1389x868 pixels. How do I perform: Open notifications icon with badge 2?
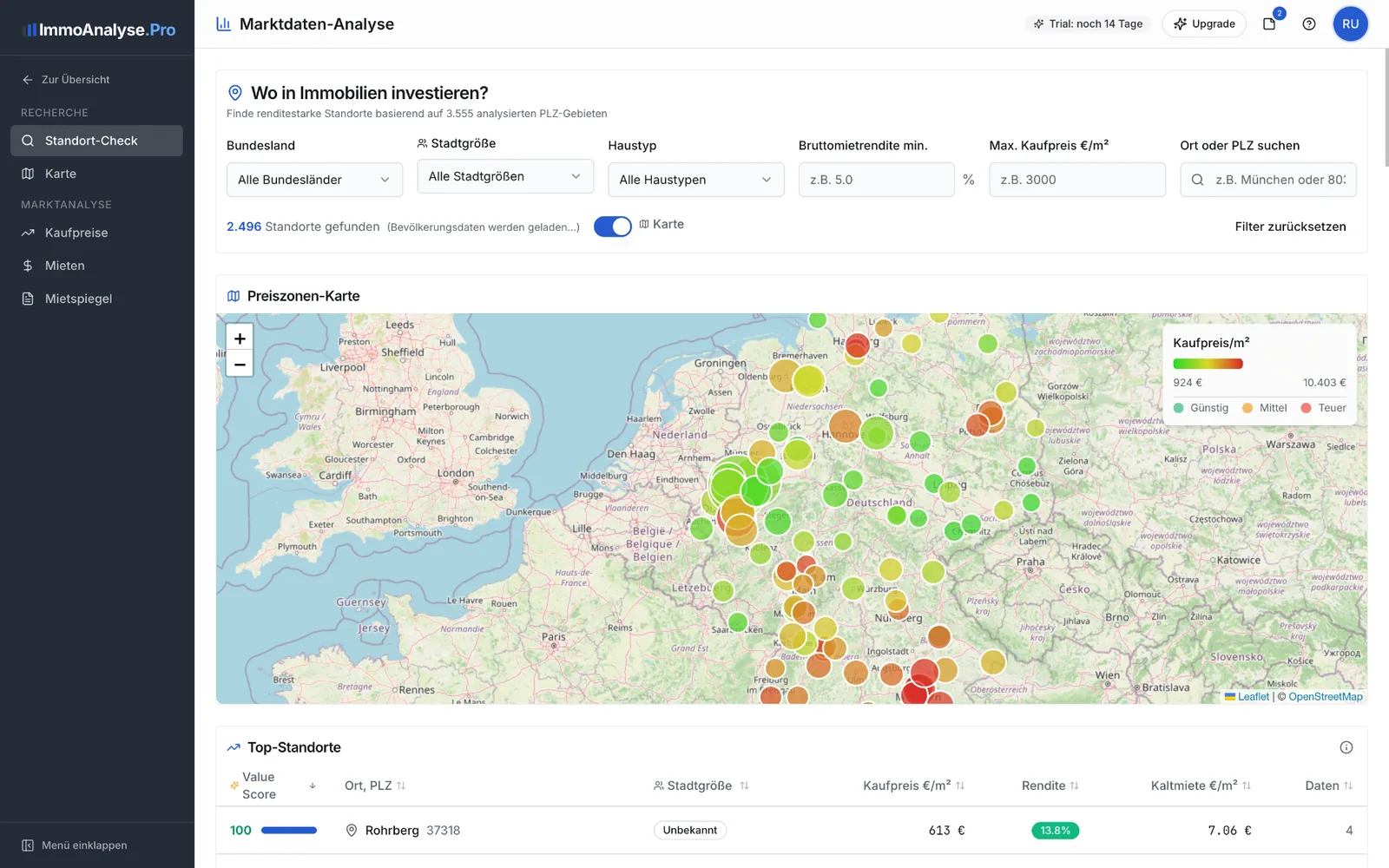tap(1269, 24)
